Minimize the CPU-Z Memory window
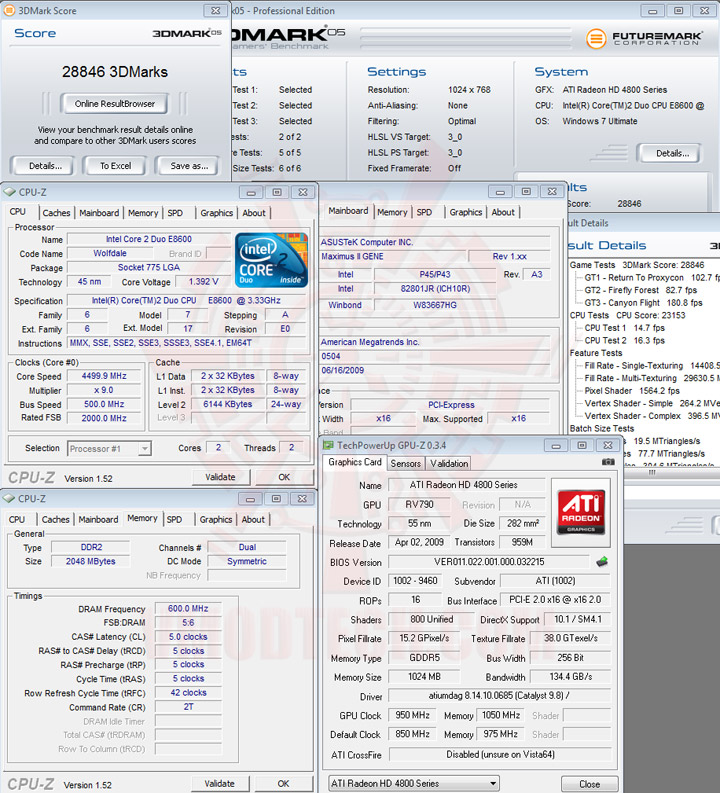720x793 pixels. point(250,499)
